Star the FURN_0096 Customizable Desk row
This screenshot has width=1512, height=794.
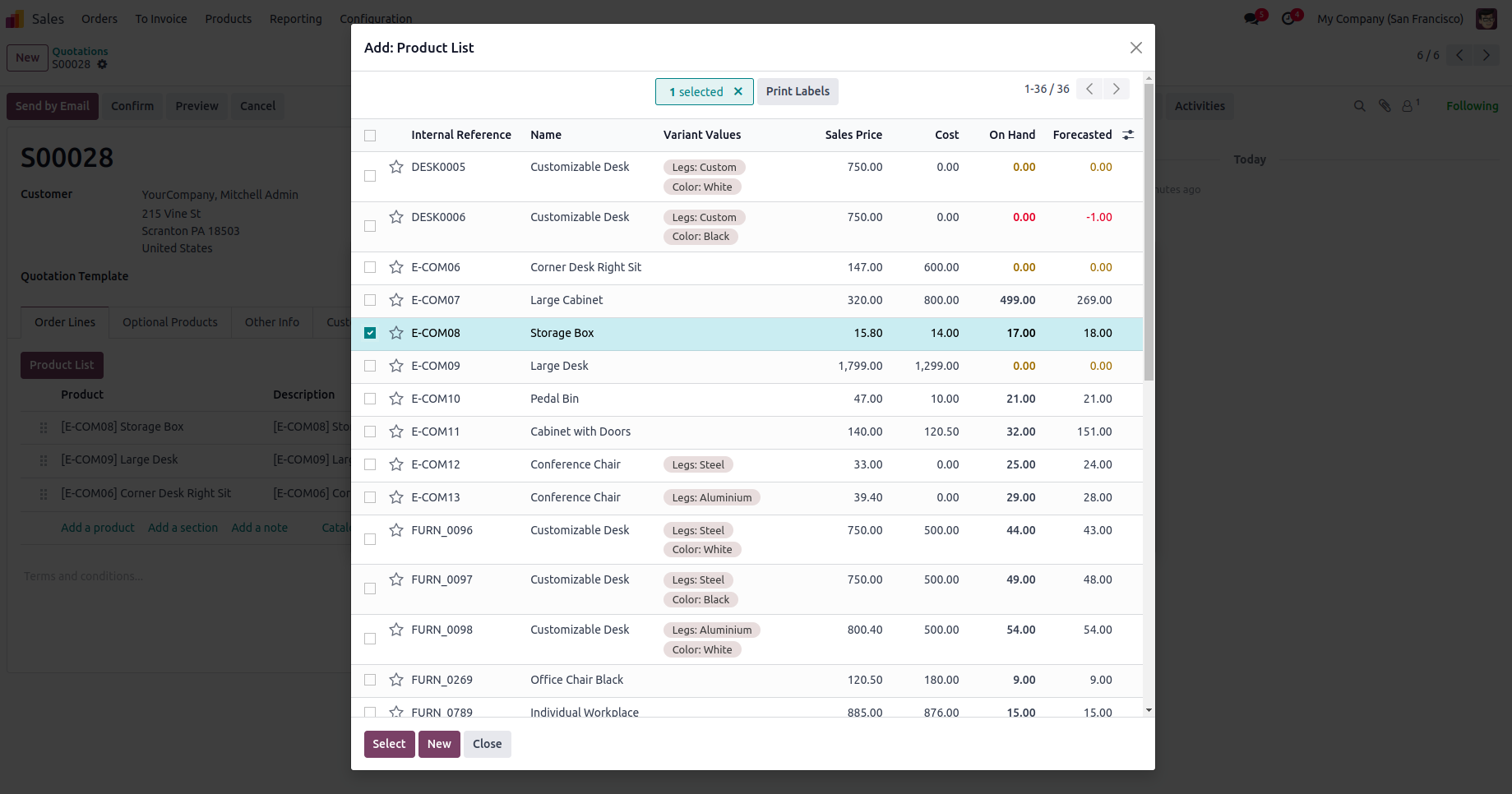pos(396,530)
